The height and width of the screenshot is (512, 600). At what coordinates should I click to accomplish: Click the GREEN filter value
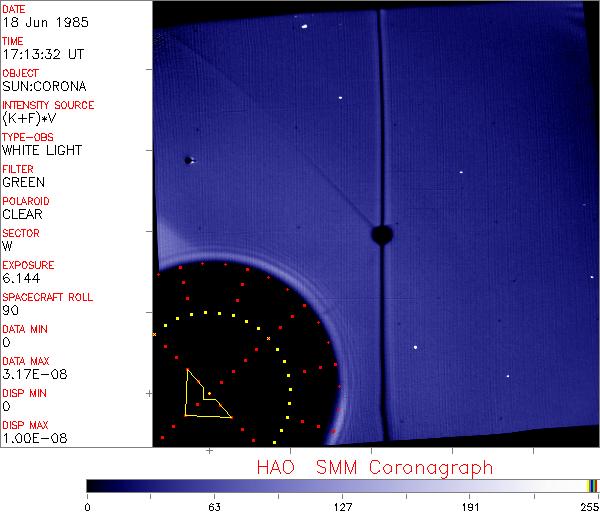click(x=23, y=183)
